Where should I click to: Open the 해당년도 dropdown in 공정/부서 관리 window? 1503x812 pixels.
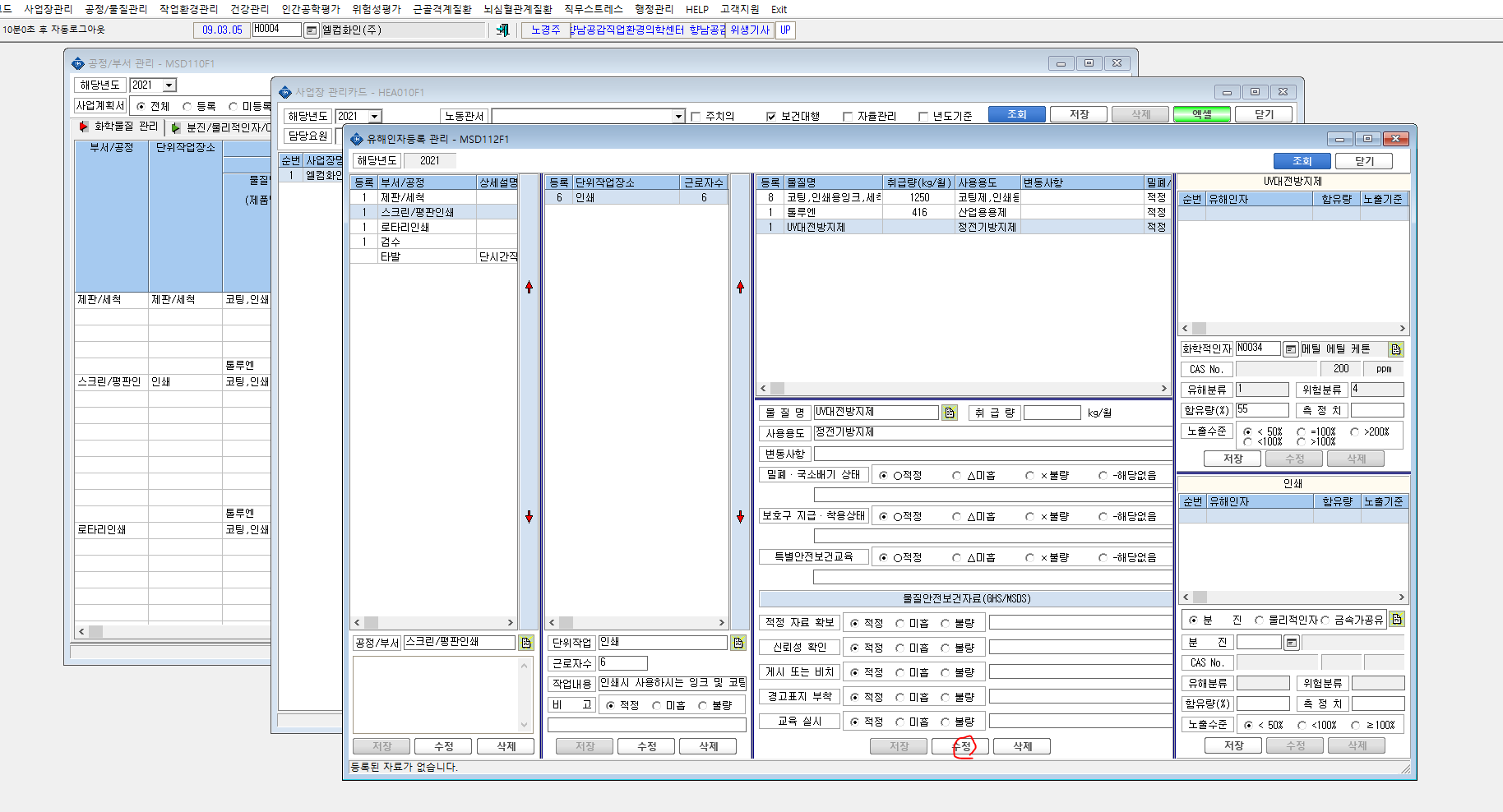pyautogui.click(x=169, y=85)
